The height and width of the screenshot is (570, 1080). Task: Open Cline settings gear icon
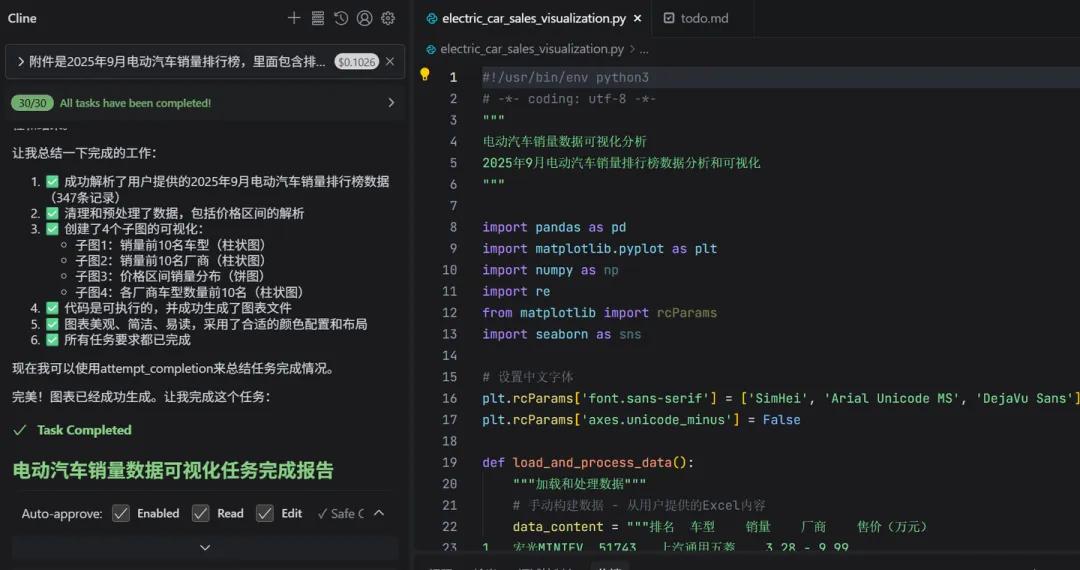click(388, 19)
